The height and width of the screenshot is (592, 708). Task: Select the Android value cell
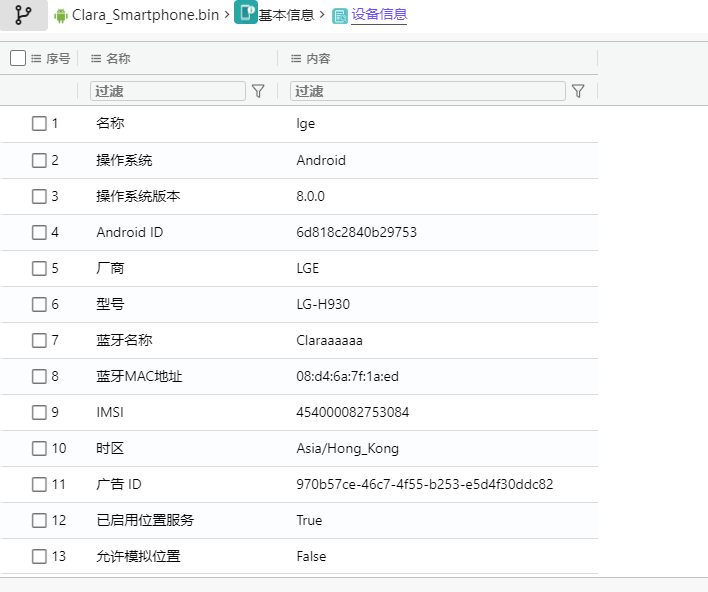(x=321, y=160)
